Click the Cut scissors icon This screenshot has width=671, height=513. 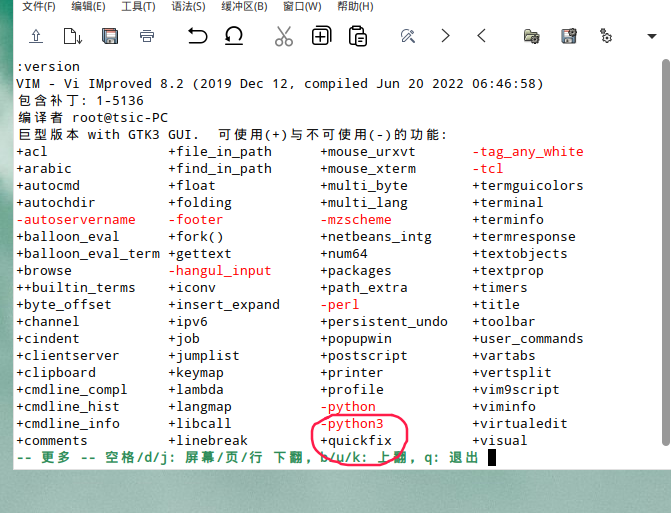tap(284, 36)
